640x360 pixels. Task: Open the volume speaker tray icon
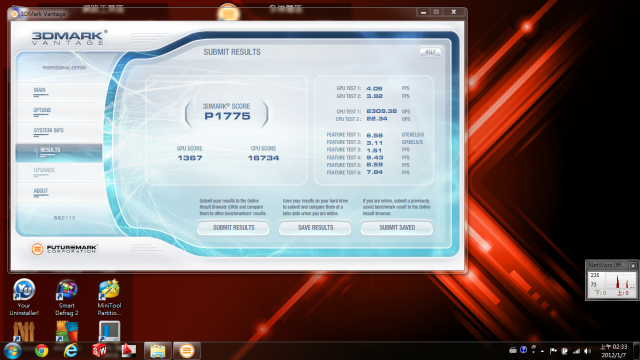tap(587, 351)
